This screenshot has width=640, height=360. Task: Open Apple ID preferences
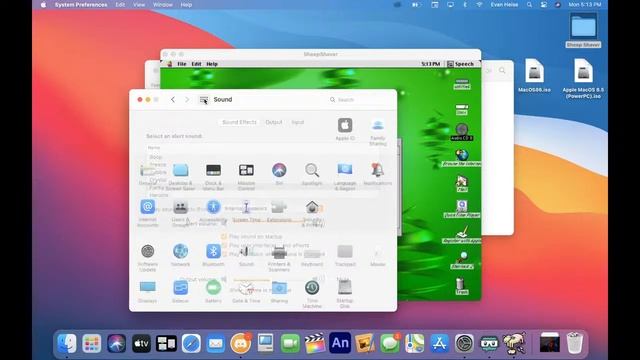pos(345,129)
